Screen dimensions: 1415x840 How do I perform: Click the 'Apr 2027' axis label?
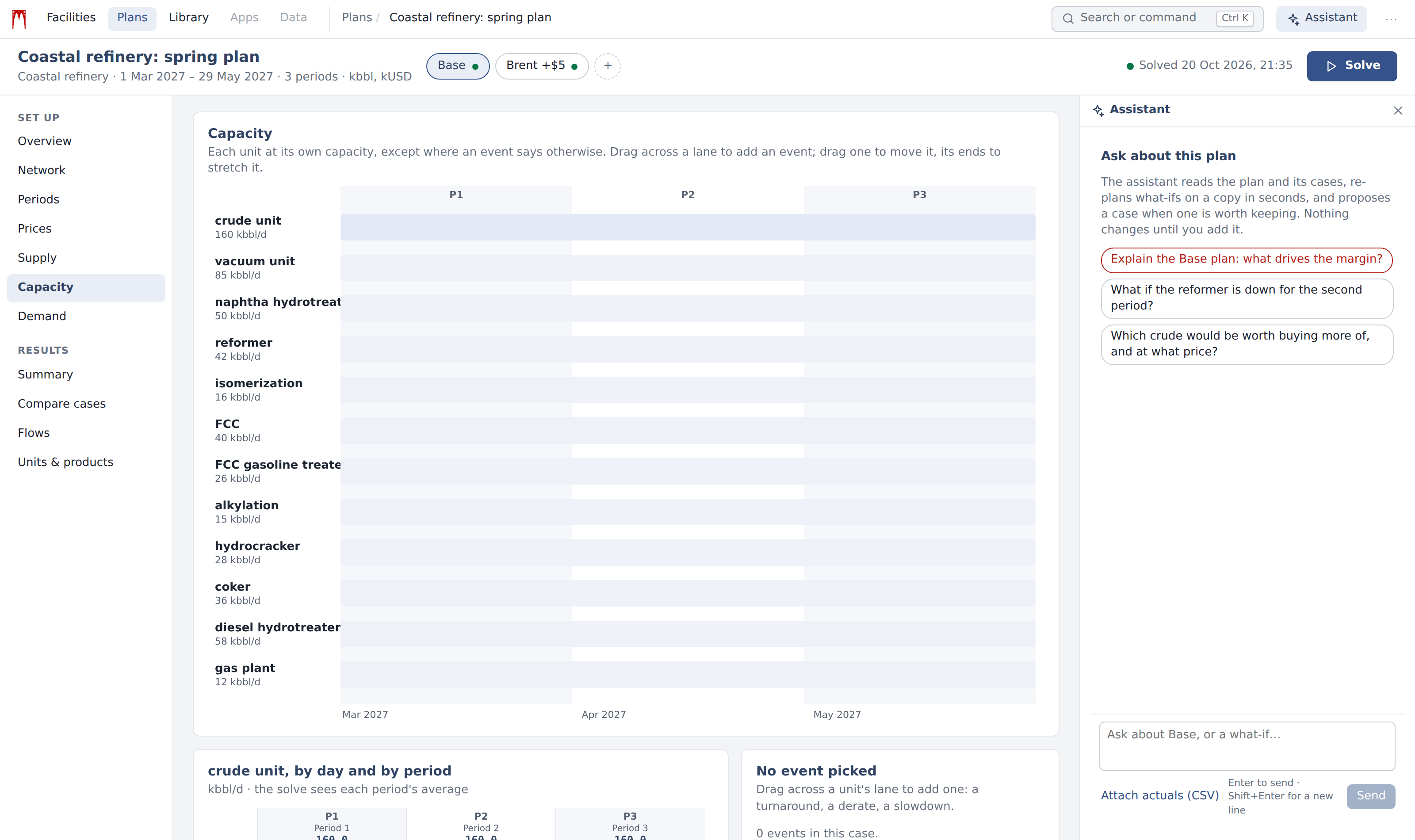pyautogui.click(x=603, y=714)
